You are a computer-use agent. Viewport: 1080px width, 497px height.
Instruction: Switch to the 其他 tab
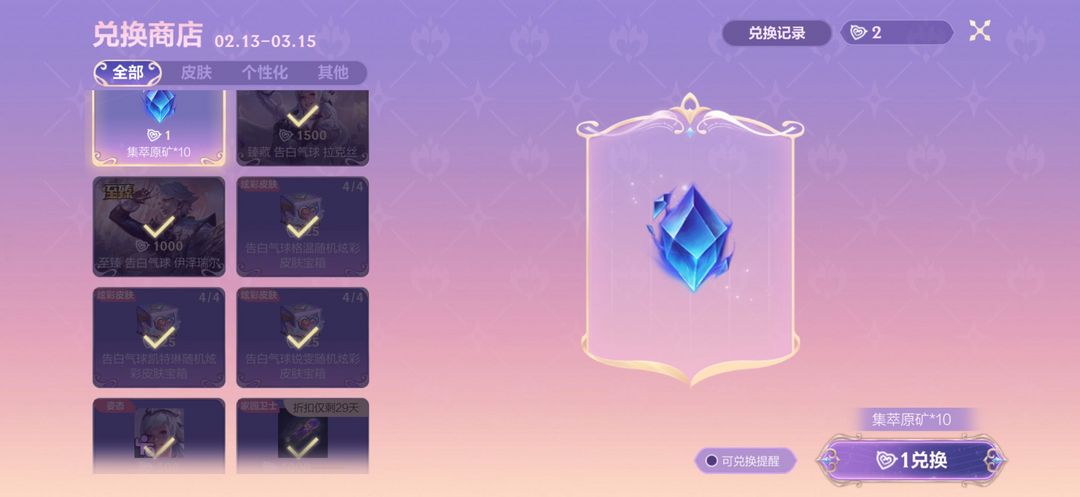click(333, 72)
